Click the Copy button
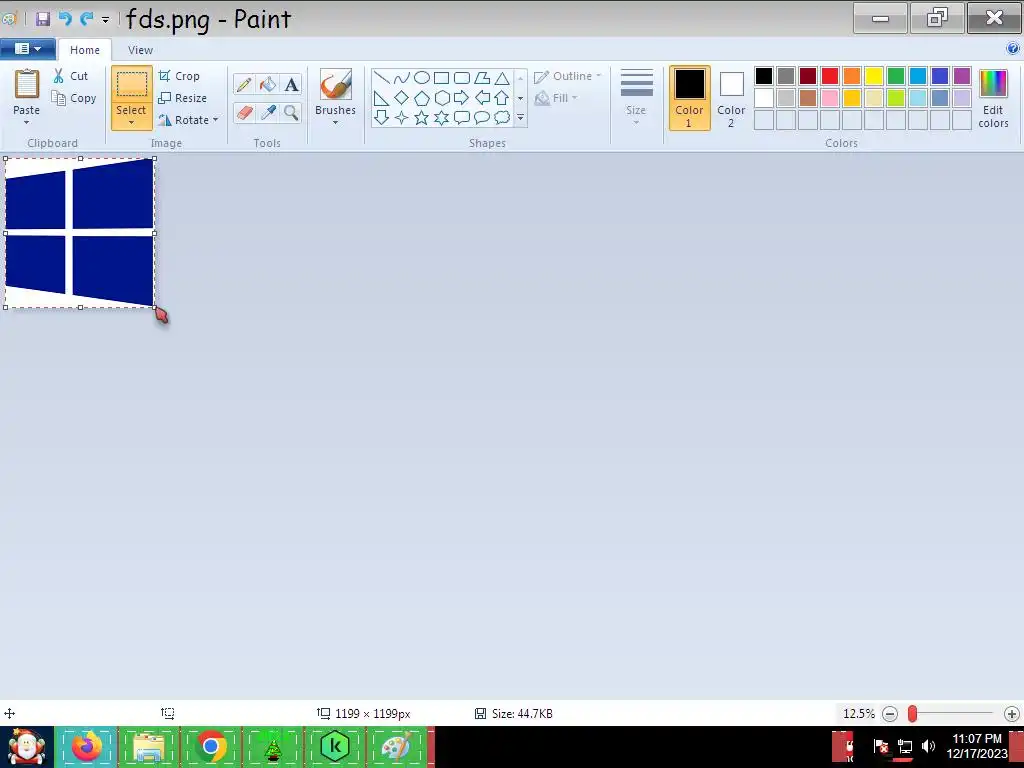 [x=74, y=98]
